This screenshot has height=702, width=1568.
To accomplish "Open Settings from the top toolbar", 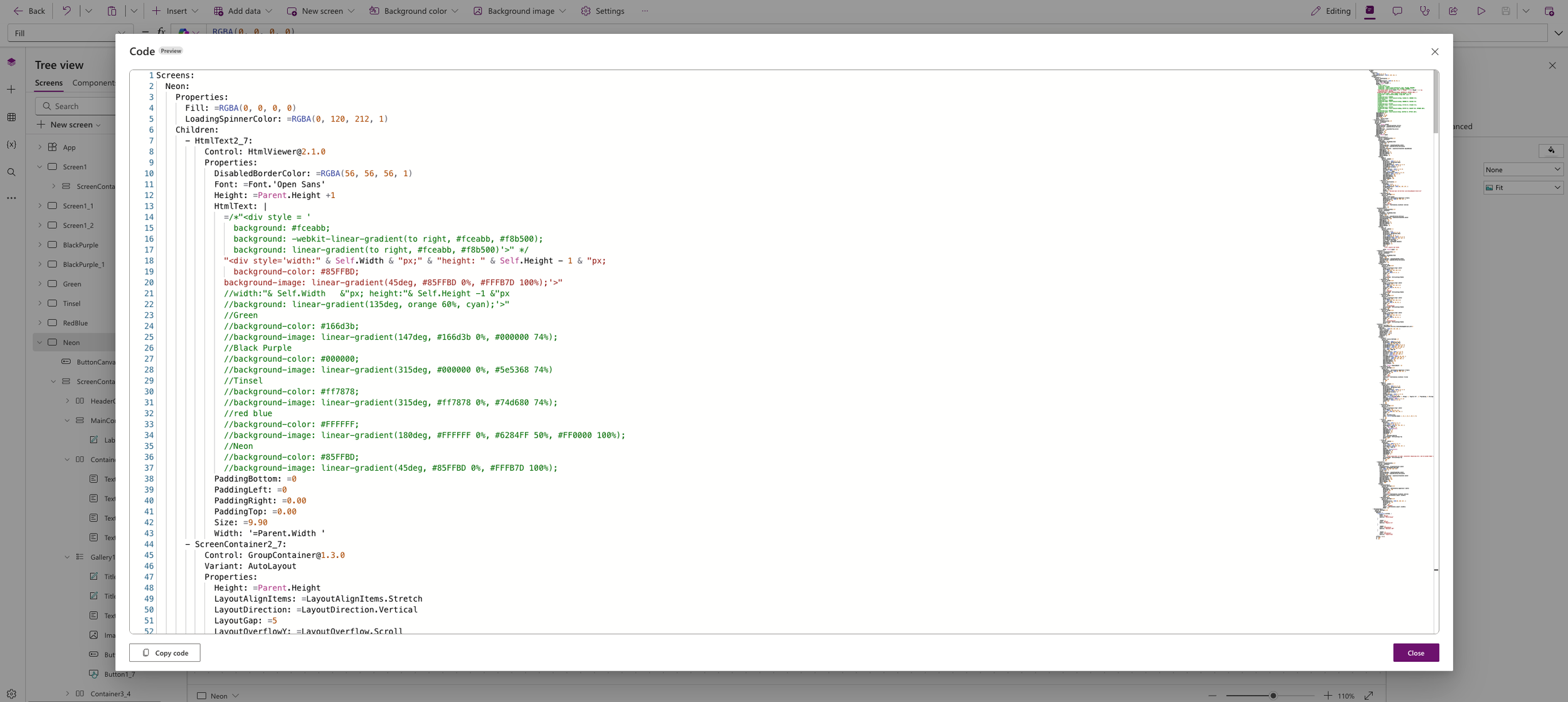I will click(602, 11).
